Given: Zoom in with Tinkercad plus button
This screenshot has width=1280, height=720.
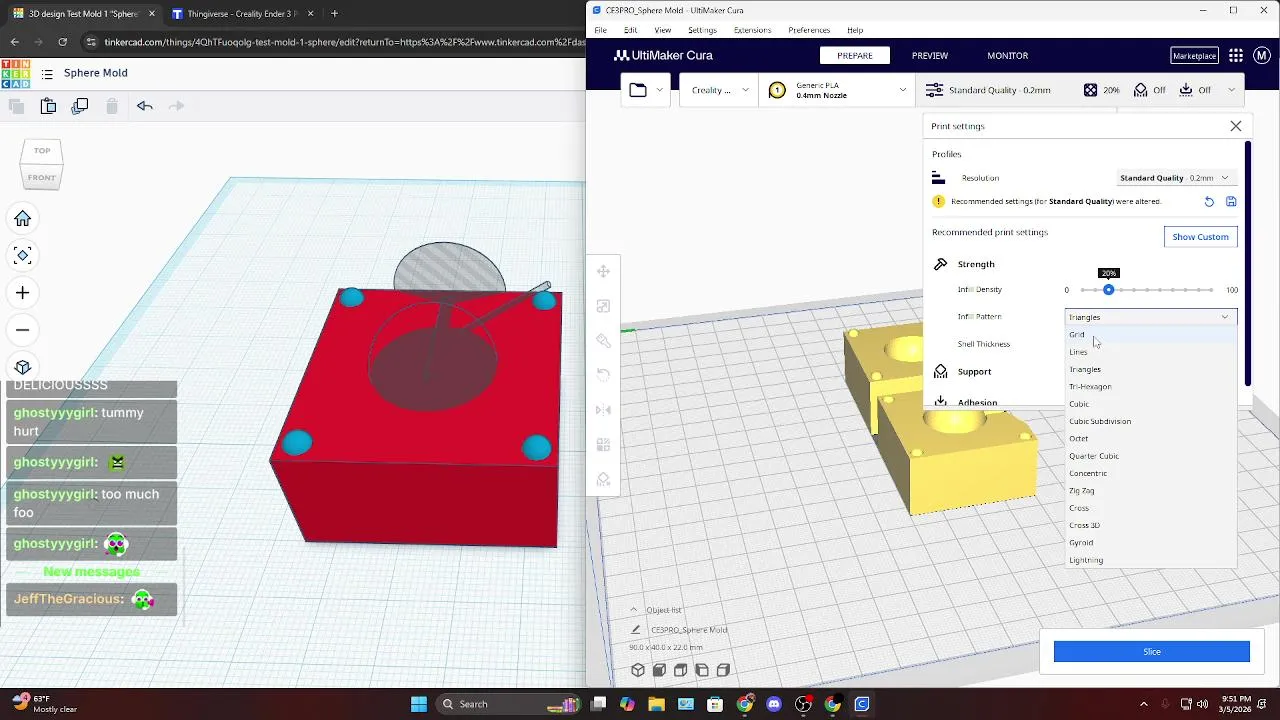Looking at the screenshot, I should coord(23,293).
